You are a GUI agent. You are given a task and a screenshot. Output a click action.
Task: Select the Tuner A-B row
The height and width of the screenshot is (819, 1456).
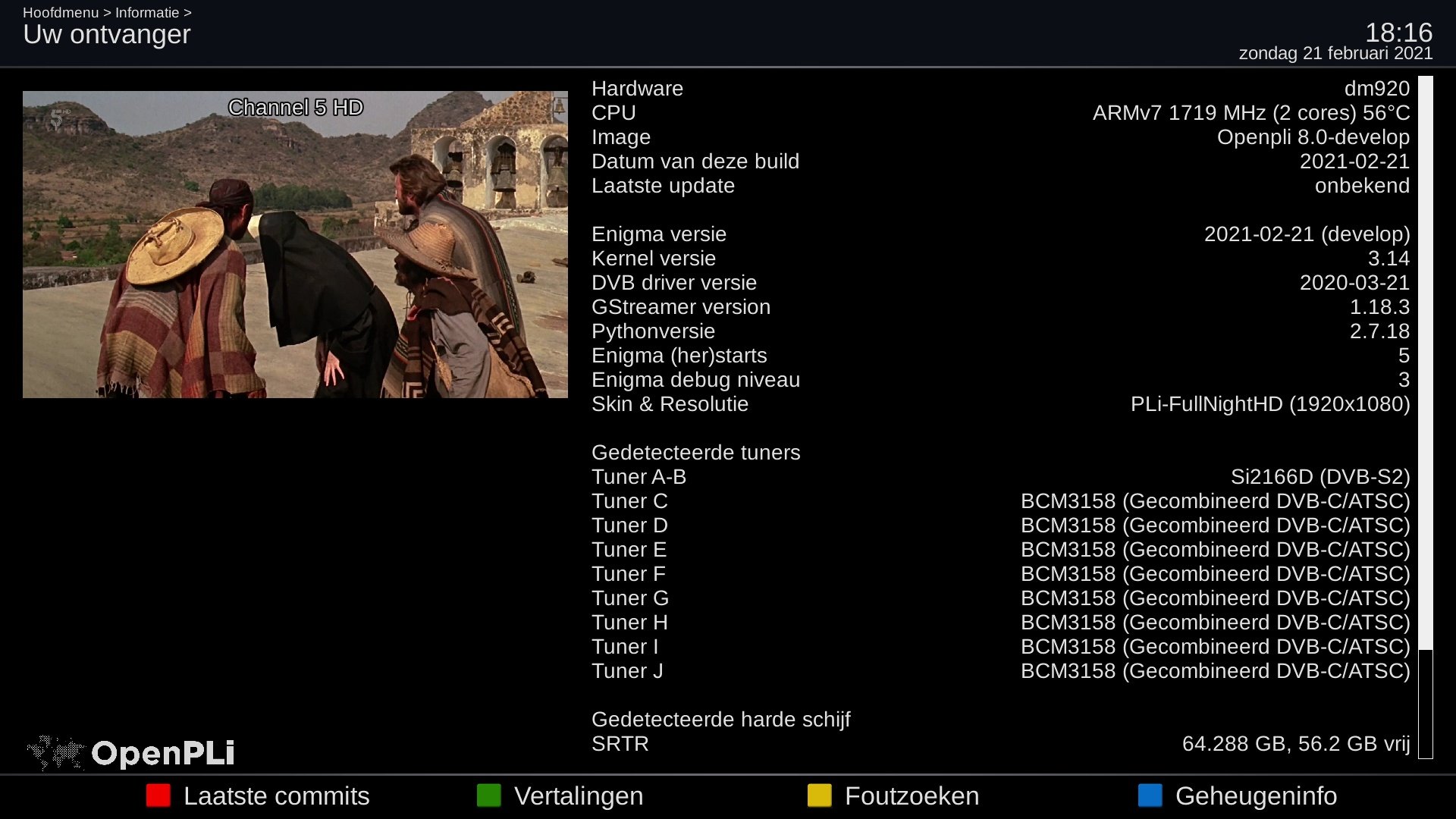click(x=1001, y=477)
